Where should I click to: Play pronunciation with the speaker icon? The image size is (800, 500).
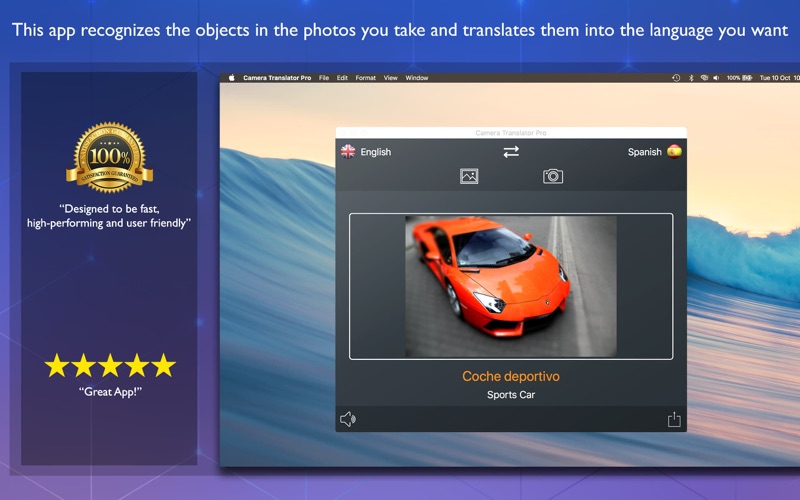click(x=348, y=419)
